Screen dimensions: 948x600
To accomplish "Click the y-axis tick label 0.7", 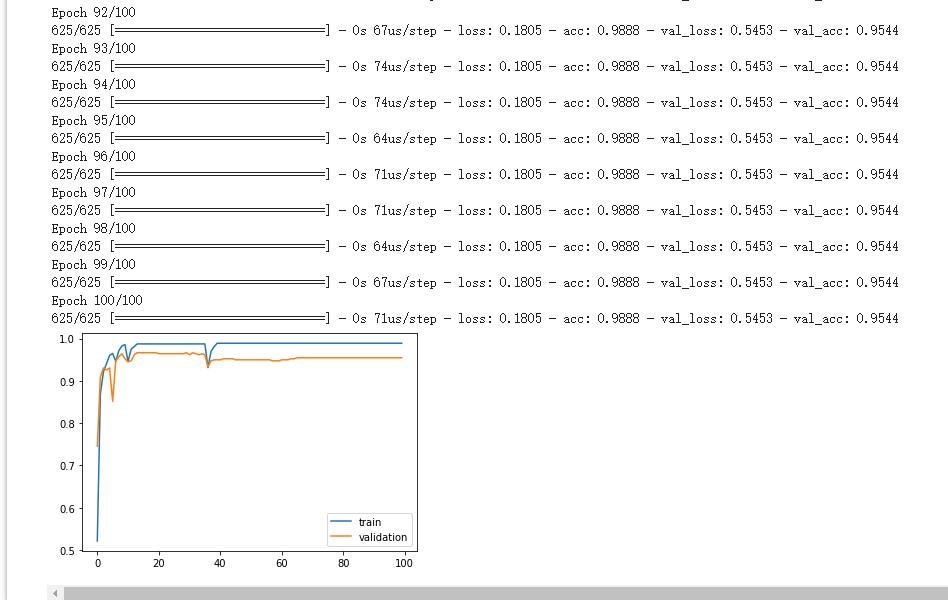I will coord(67,466).
